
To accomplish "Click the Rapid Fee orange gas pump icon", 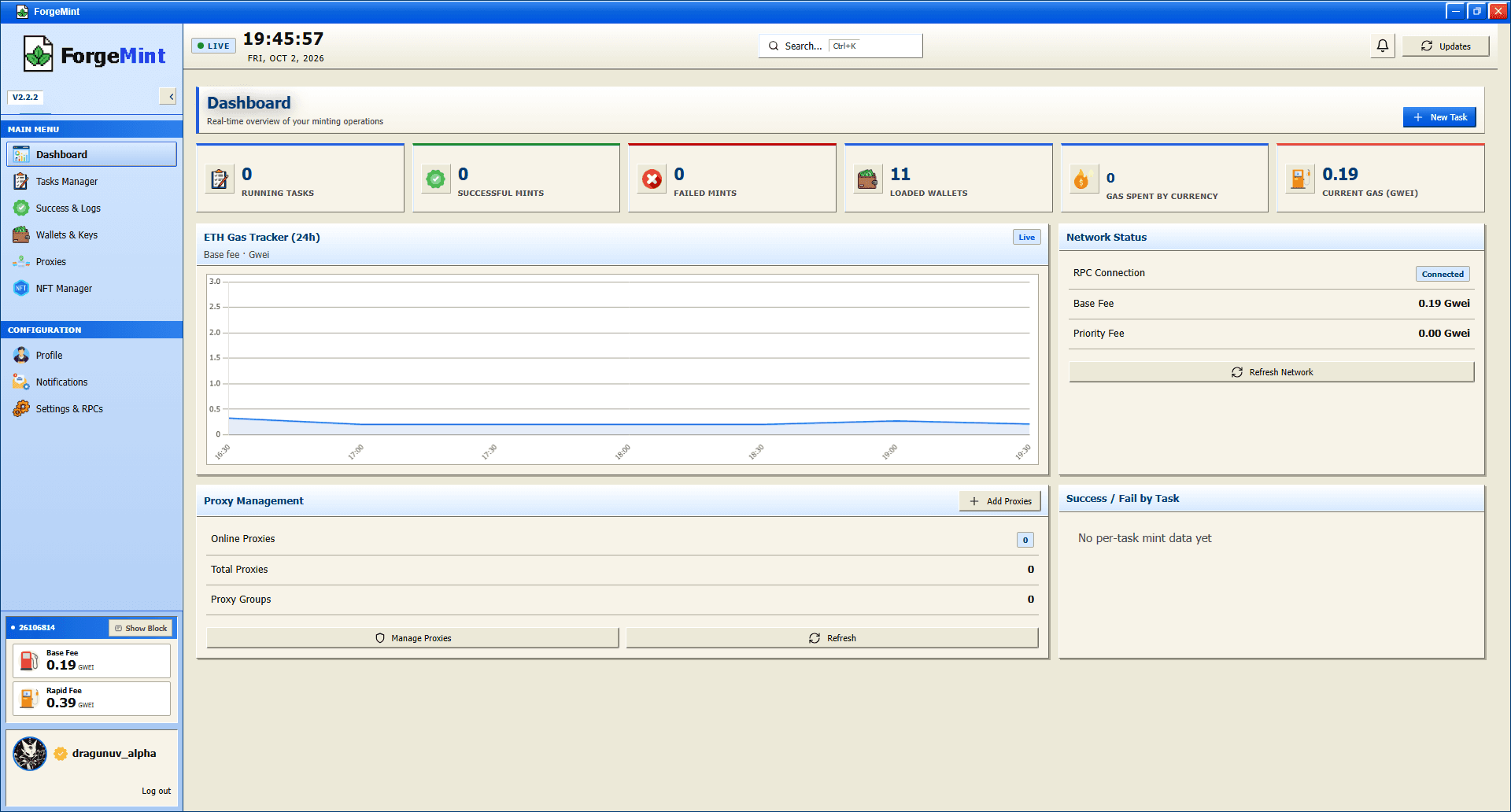I will tap(29, 698).
